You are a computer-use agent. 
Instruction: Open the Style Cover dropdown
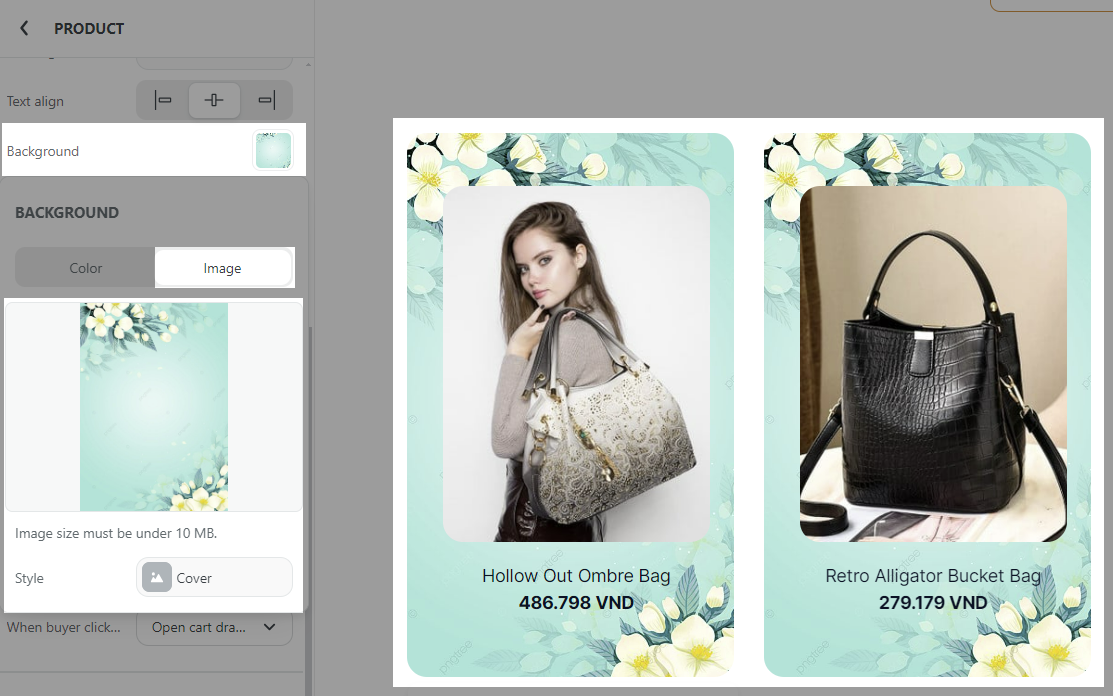[x=214, y=578]
